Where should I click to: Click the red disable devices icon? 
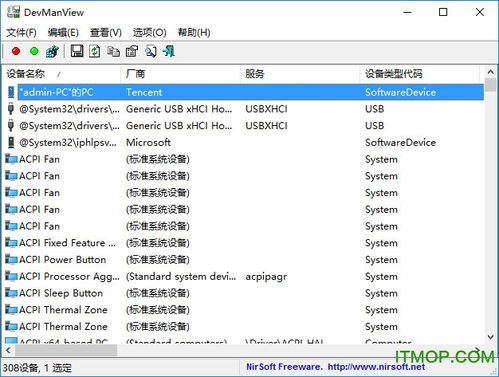[x=16, y=51]
